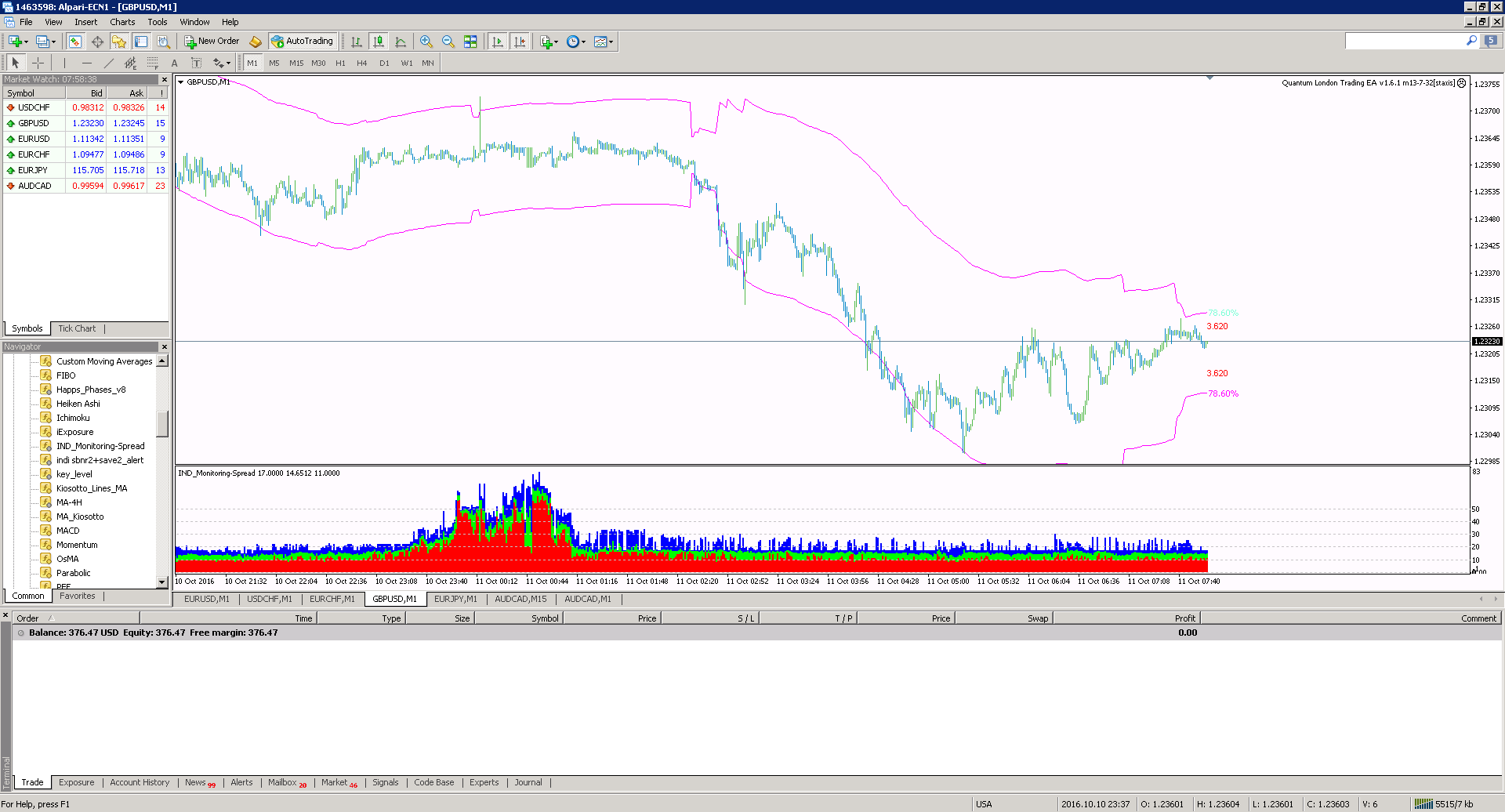Select the MACD indicator in Navigator
Viewport: 1505px width, 812px height.
tap(67, 531)
